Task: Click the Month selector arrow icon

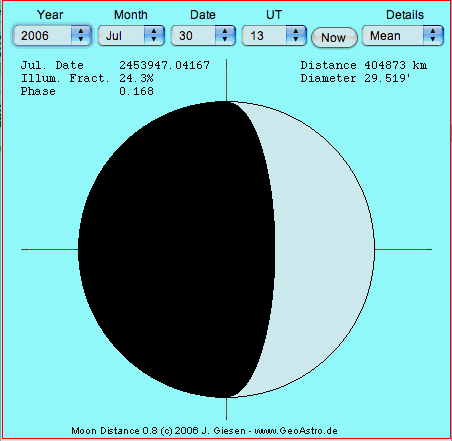Action: tap(154, 35)
